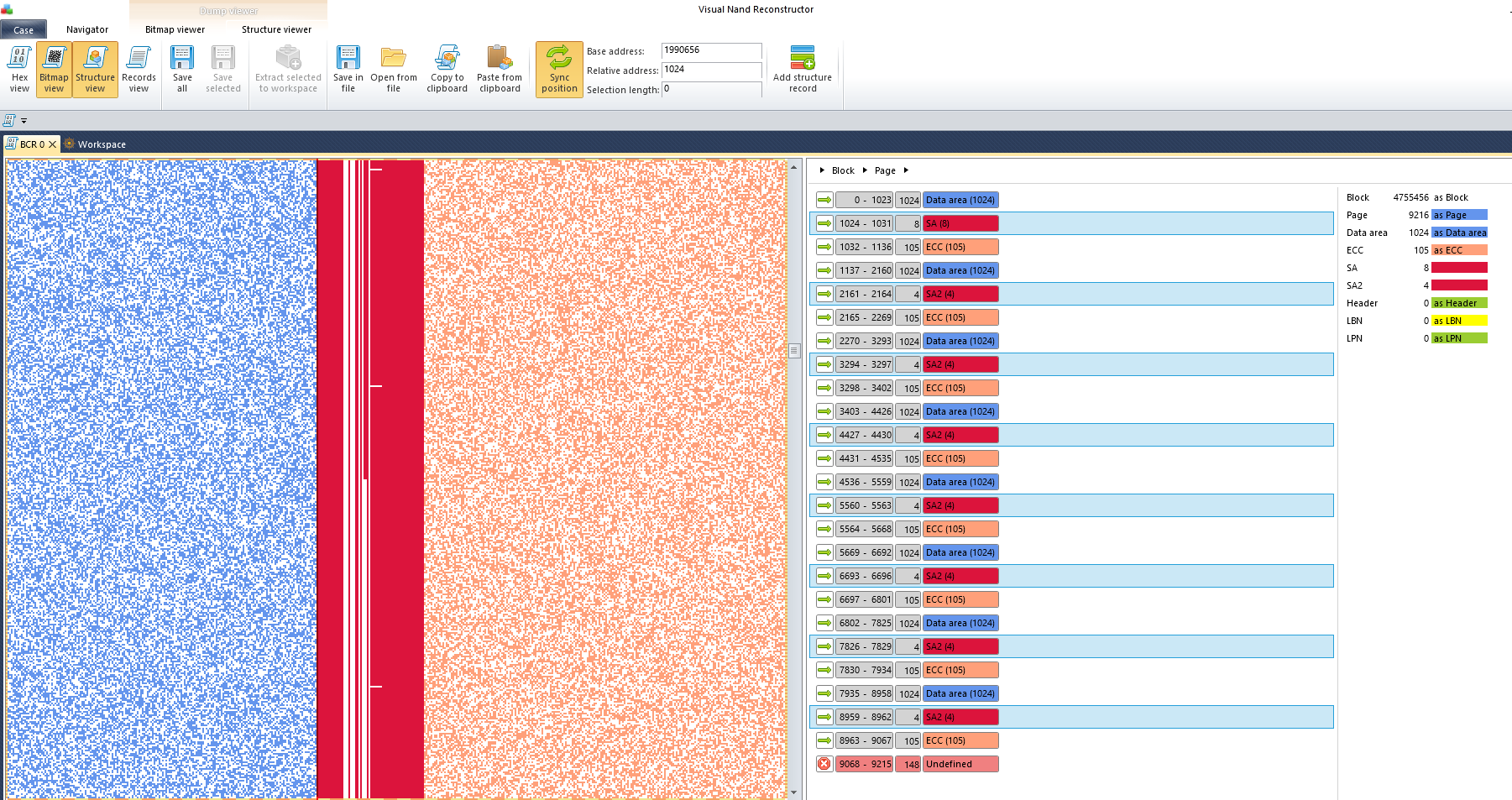The height and width of the screenshot is (800, 1512).
Task: Click the bitmap vertical scrollbar thumb
Action: pos(794,350)
